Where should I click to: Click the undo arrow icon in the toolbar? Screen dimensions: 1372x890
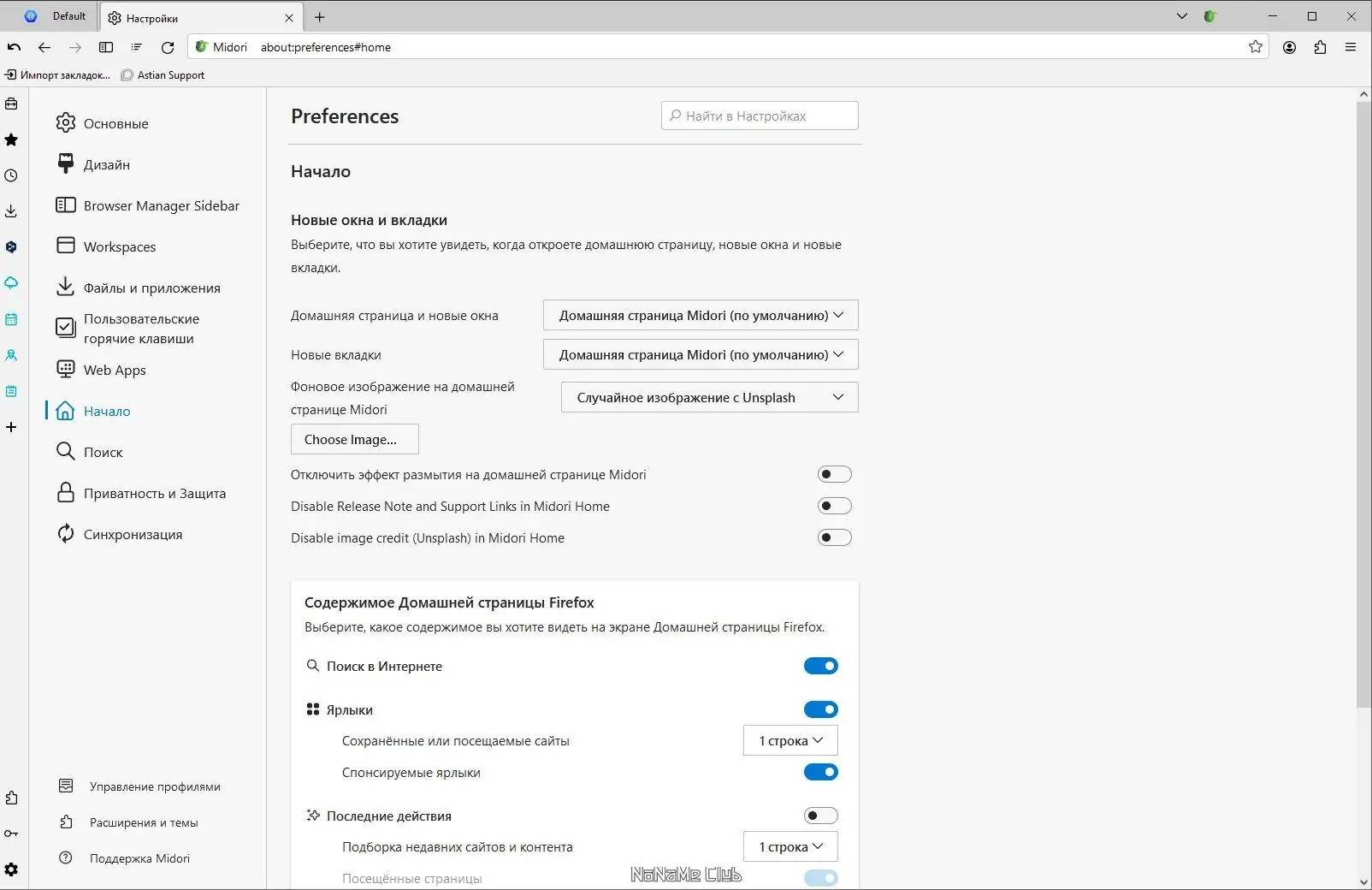(x=15, y=47)
